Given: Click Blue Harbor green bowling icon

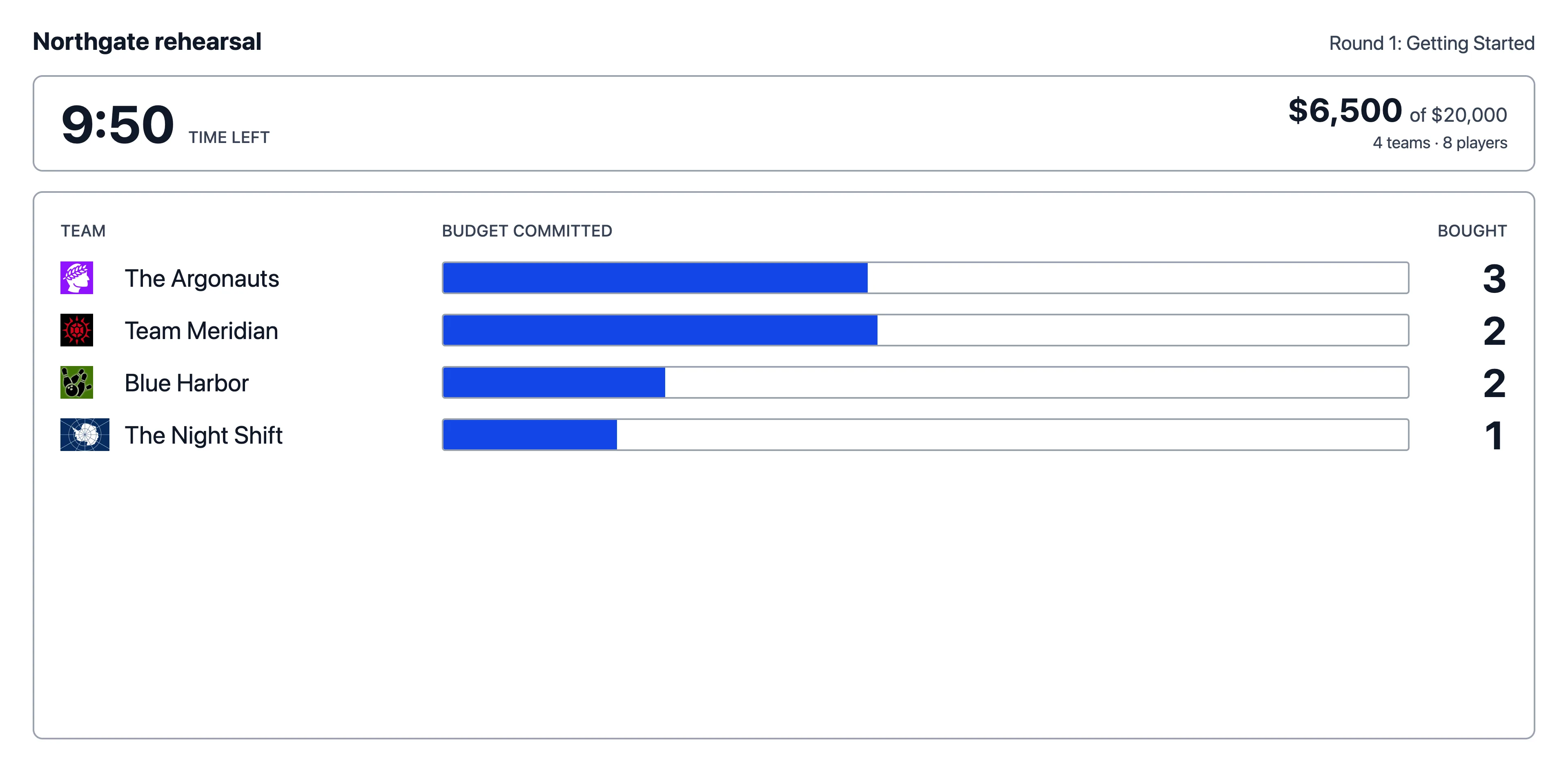Looking at the screenshot, I should click(x=77, y=382).
